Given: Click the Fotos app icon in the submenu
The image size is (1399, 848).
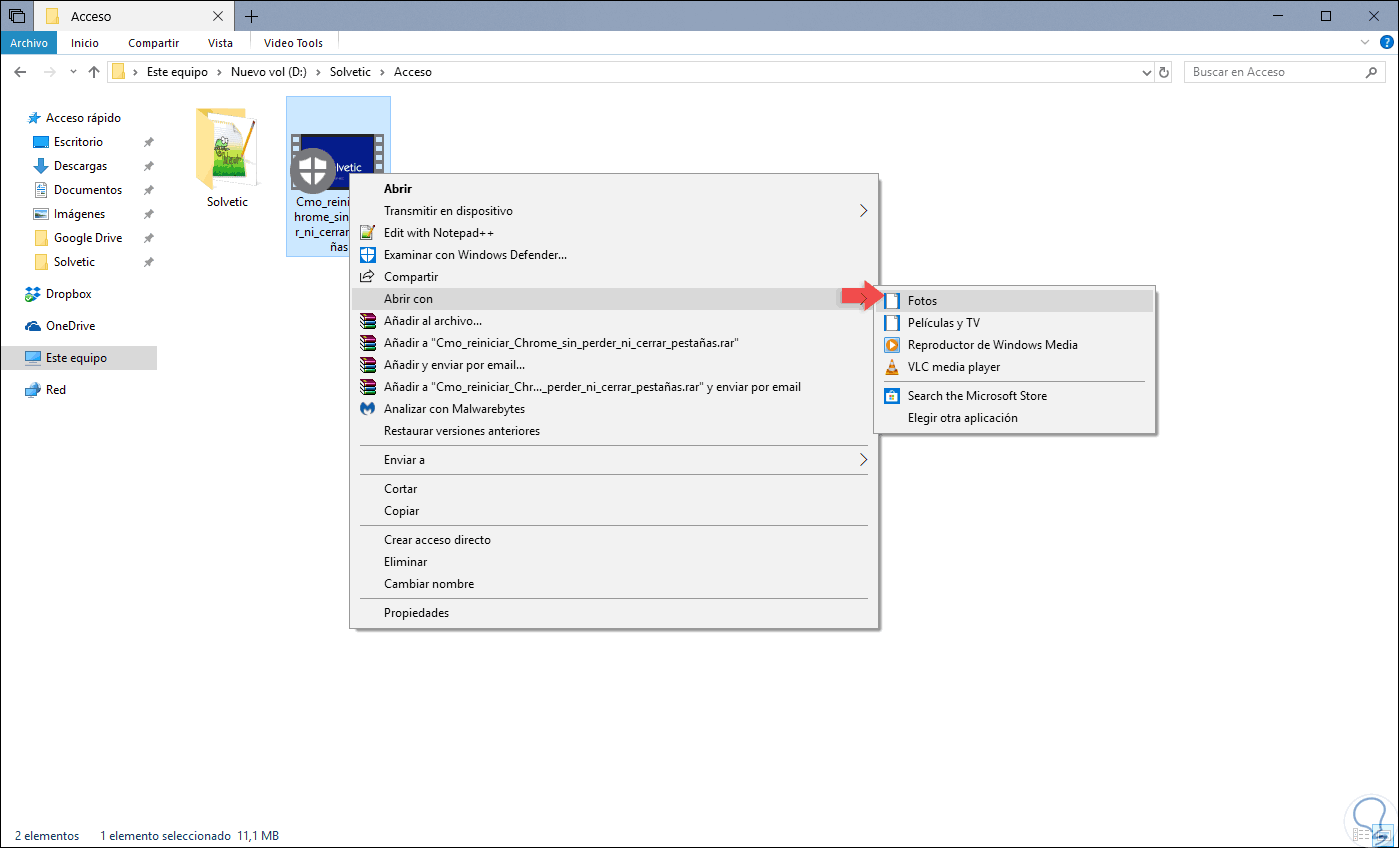Looking at the screenshot, I should point(891,301).
